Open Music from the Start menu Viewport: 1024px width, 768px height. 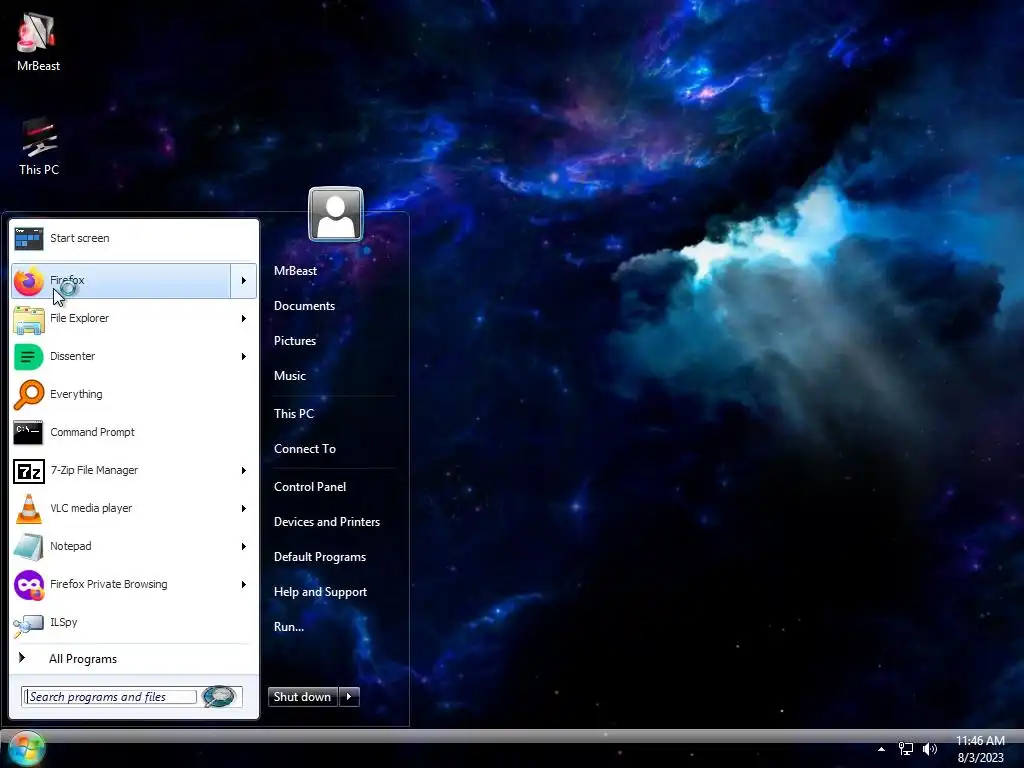coord(290,376)
